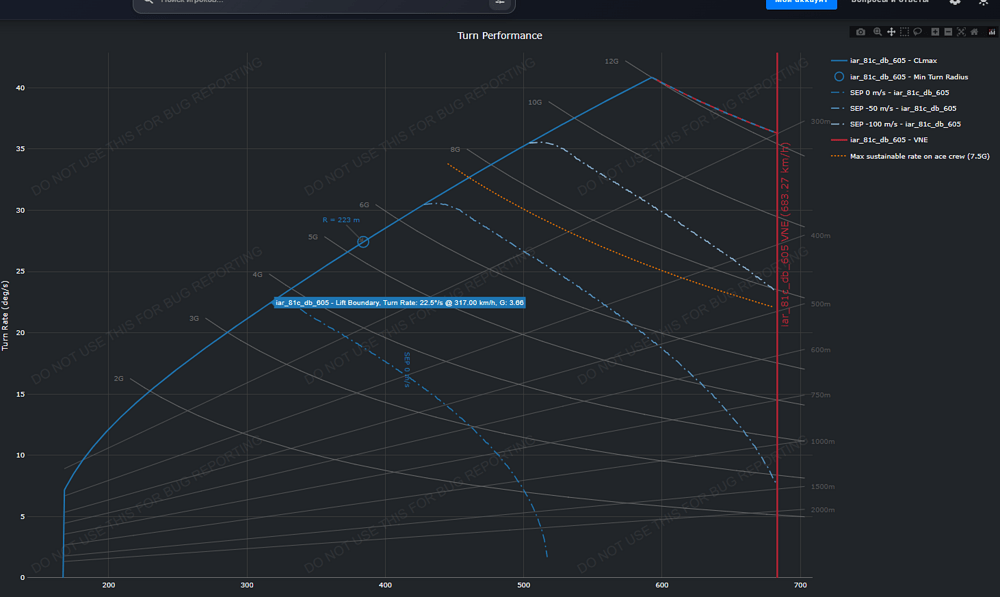Click the 12G load factor label
This screenshot has height=597, width=1000.
611,61
